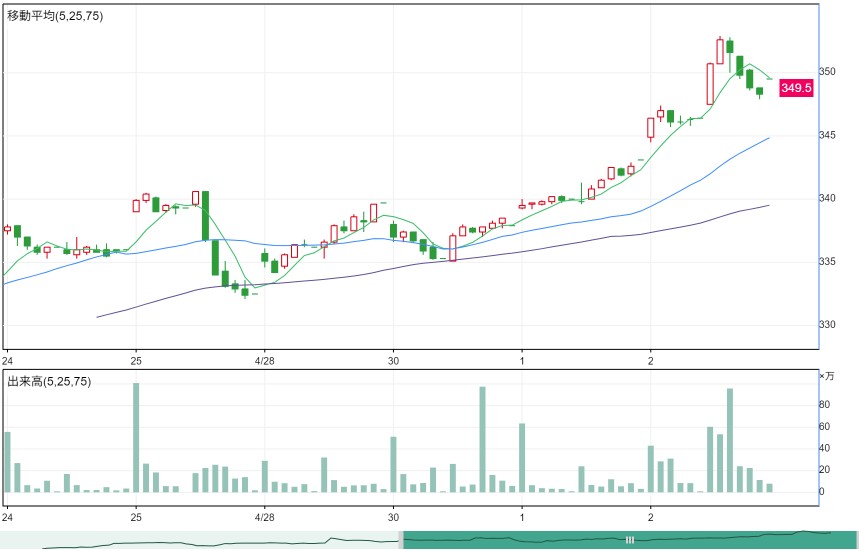Click the 2 date under the volume chart
The image size is (861, 551).
(651, 517)
